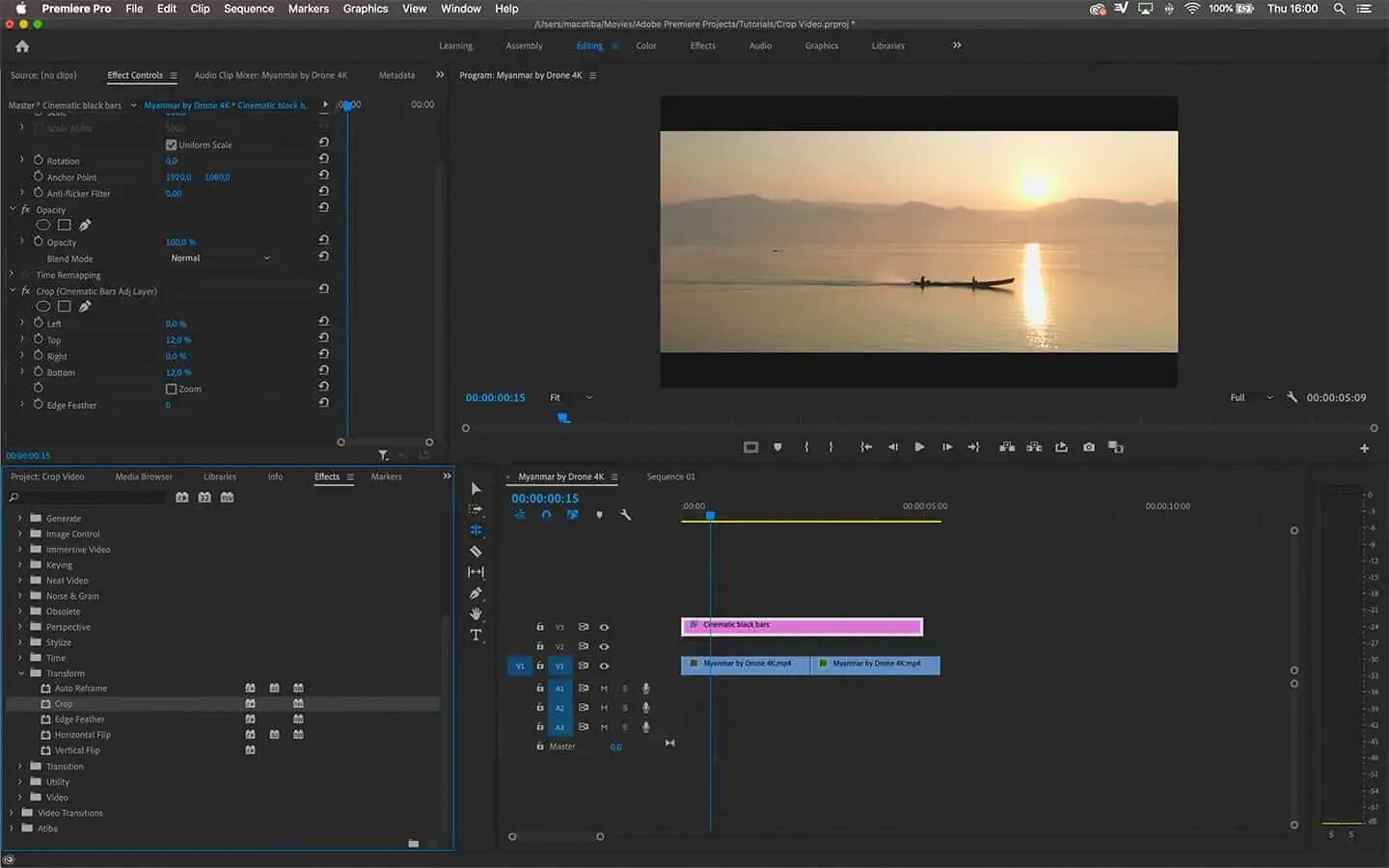
Task: Hide track V3 with the eye toggle
Action: (604, 627)
